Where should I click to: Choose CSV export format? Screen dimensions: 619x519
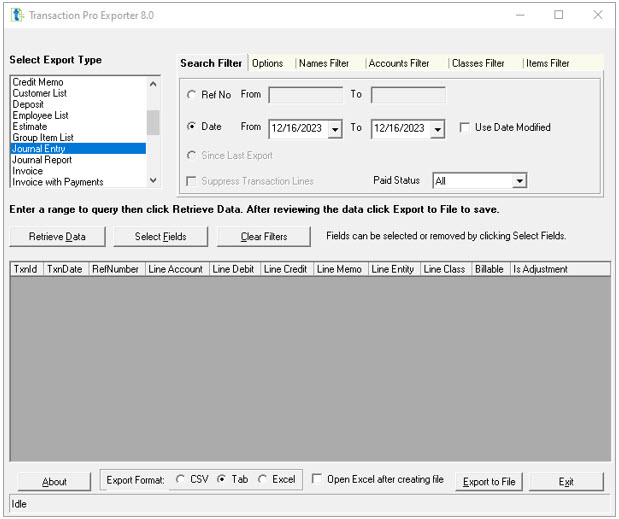click(x=180, y=479)
